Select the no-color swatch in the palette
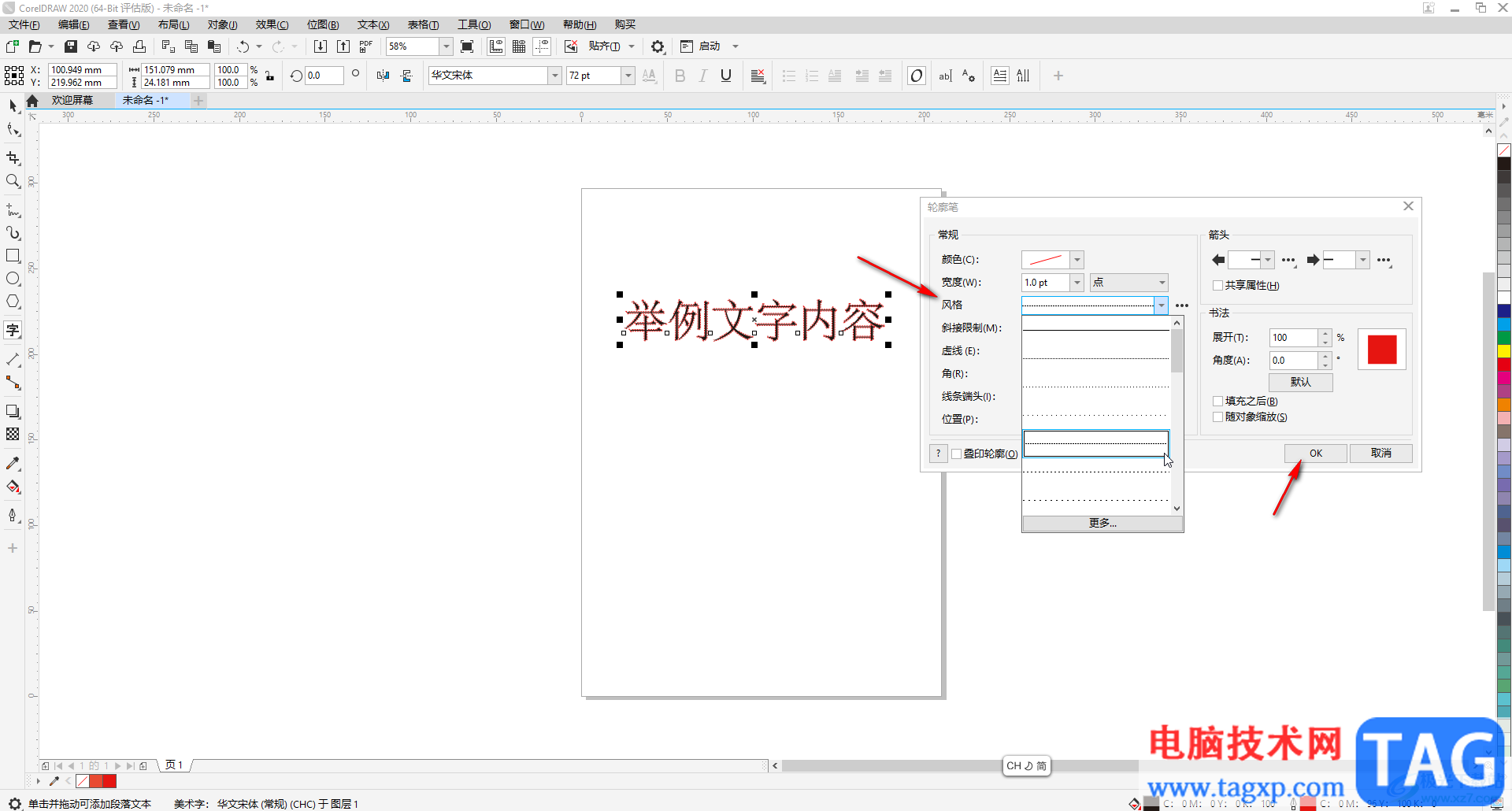 click(x=1504, y=150)
